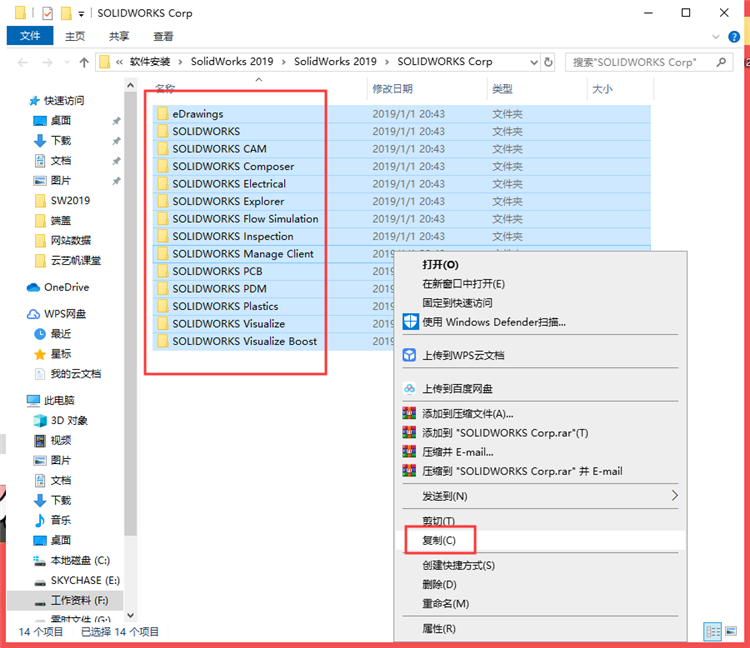Click the blue help question mark icon

point(734,37)
